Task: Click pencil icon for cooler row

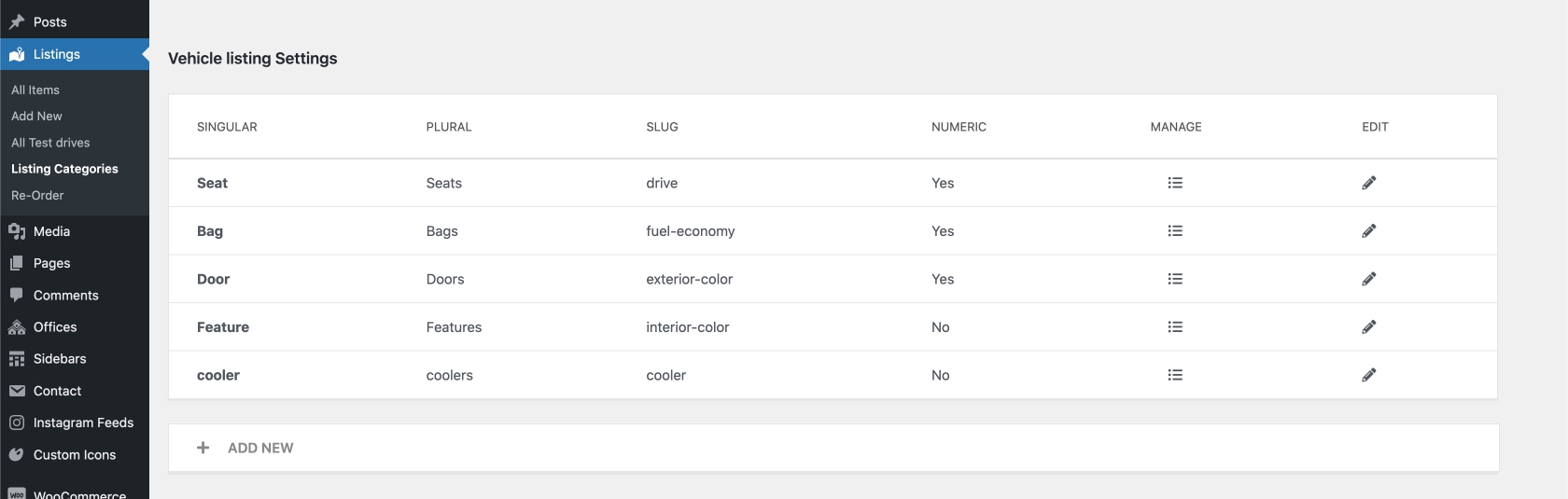Action: click(1368, 375)
